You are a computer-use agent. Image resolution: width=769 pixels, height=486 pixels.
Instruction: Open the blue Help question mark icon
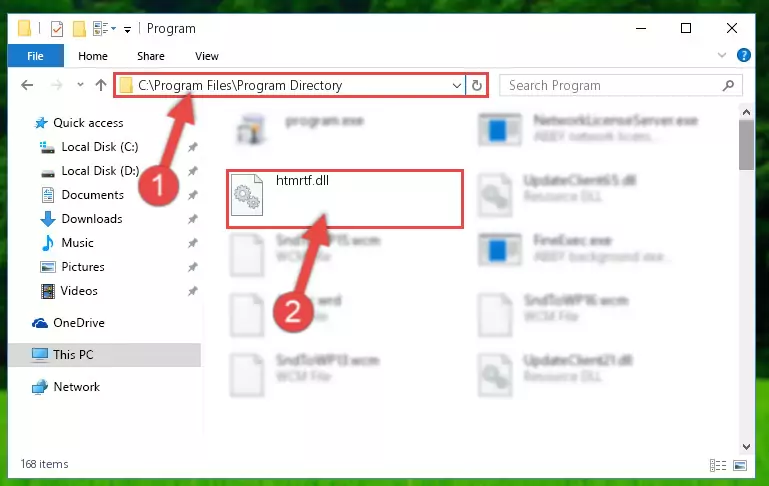[743, 55]
